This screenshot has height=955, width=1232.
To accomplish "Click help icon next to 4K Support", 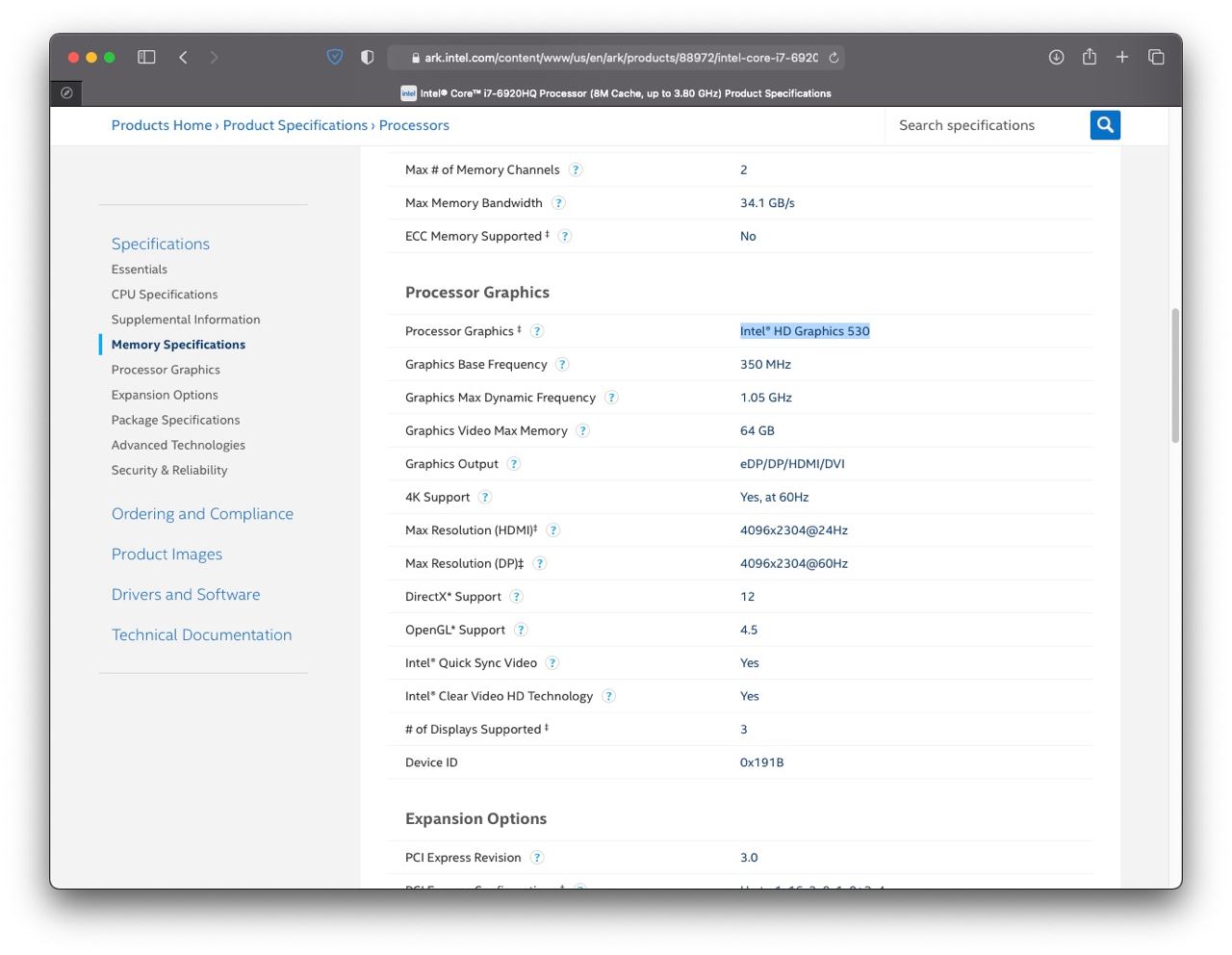I will click(x=485, y=498).
